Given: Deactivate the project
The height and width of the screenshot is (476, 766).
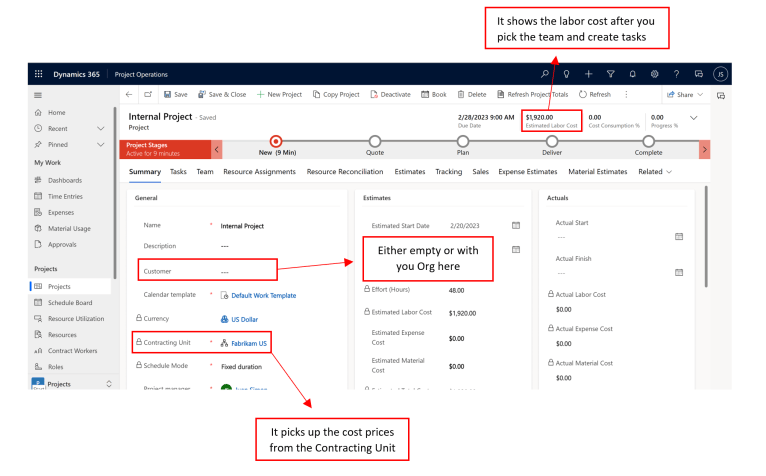Looking at the screenshot, I should (390, 95).
